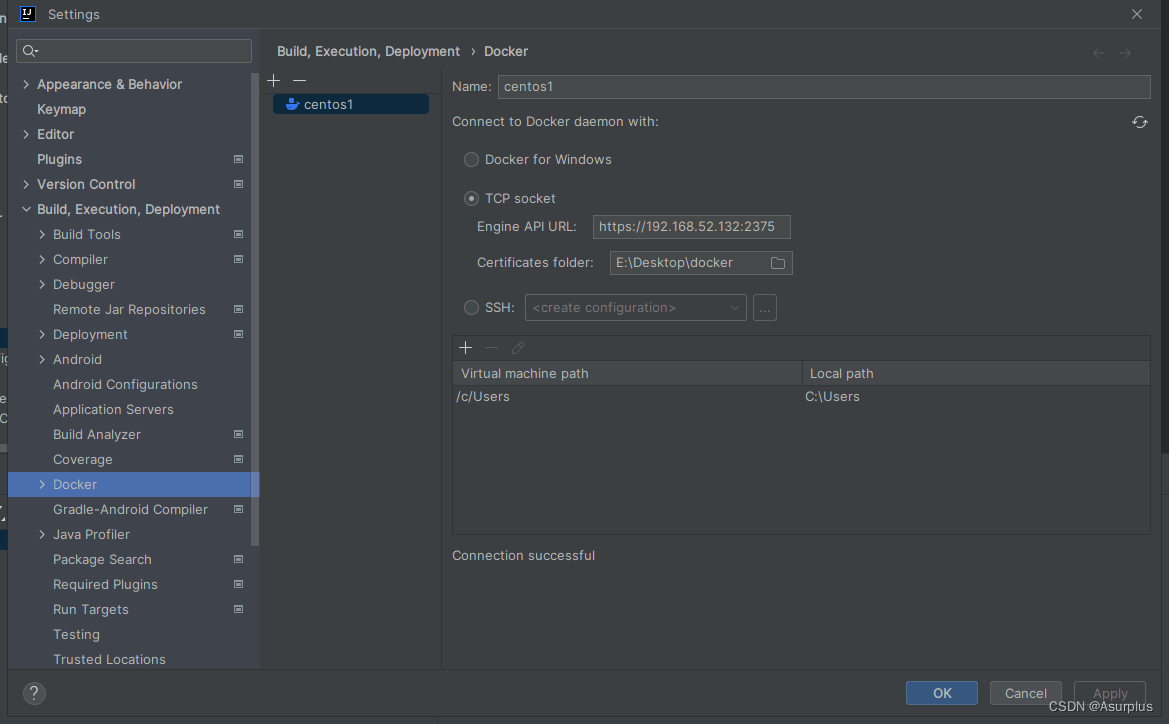The image size is (1169, 724).
Task: Expand the Version Control section
Action: click(x=26, y=184)
